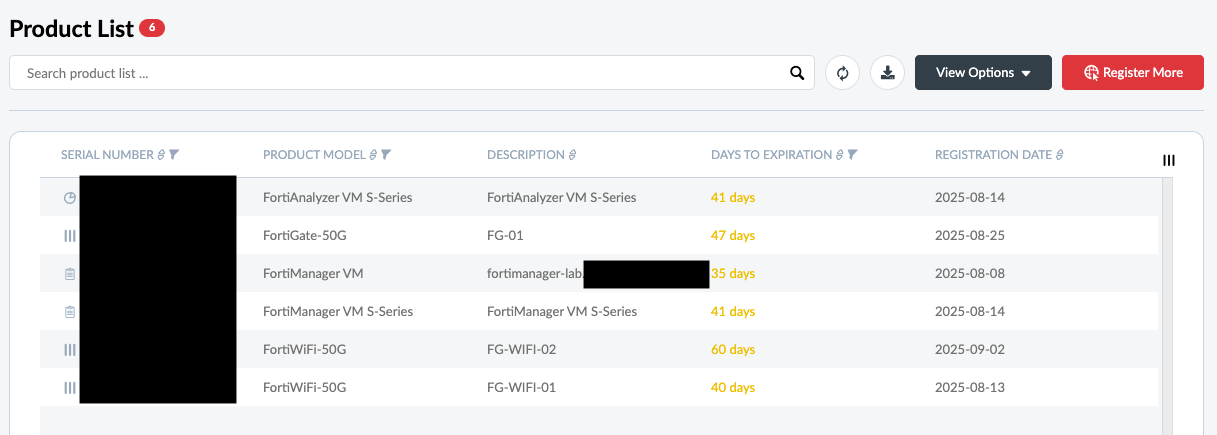Screen dimensions: 1217x435
Task: Click 41 days in the FortiAnalyzer row
Action: [x=733, y=198]
